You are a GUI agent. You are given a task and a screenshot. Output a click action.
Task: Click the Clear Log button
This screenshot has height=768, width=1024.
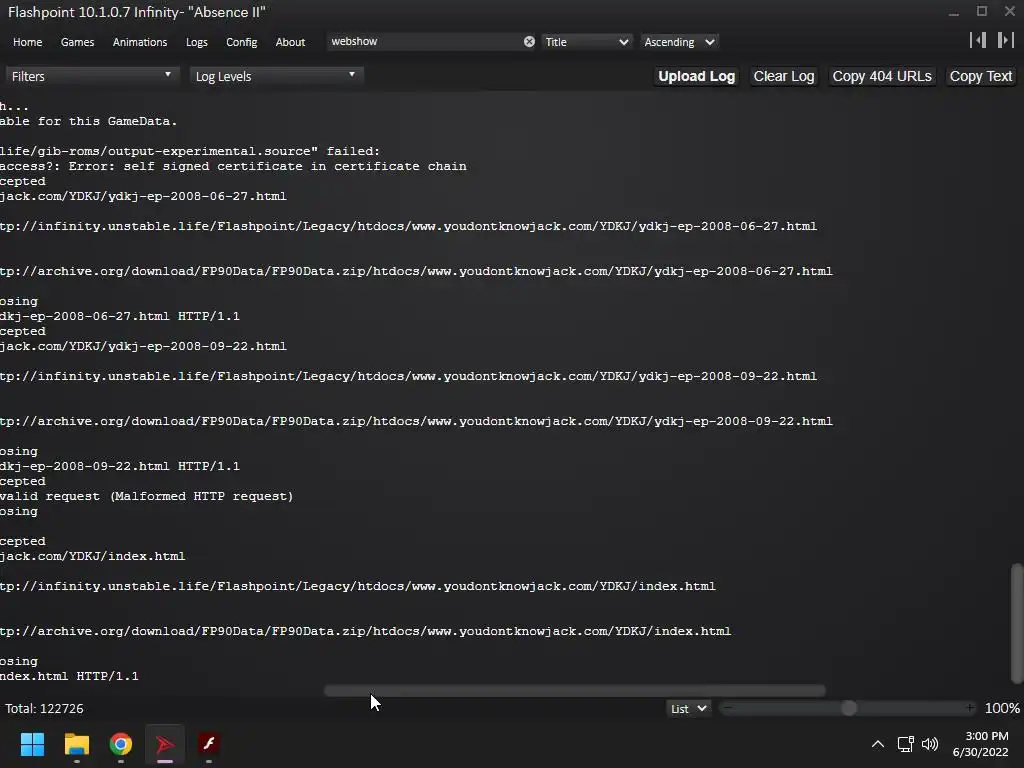point(784,76)
